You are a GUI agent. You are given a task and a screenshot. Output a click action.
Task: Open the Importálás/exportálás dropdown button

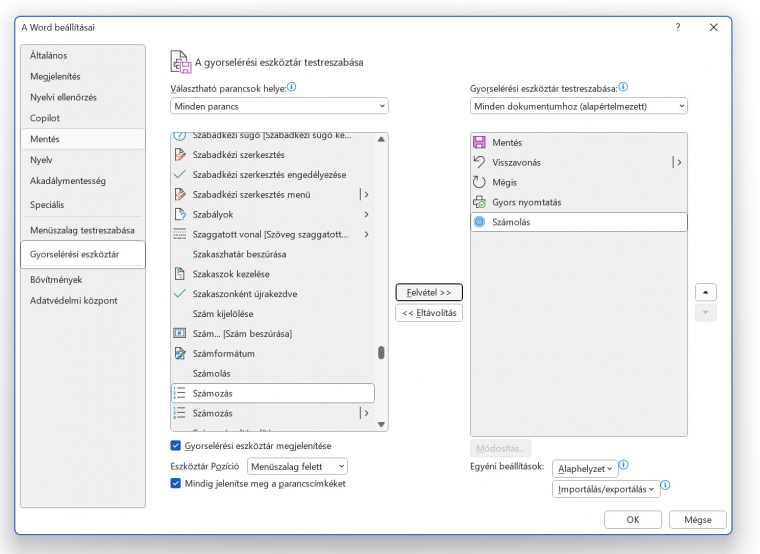coord(606,489)
